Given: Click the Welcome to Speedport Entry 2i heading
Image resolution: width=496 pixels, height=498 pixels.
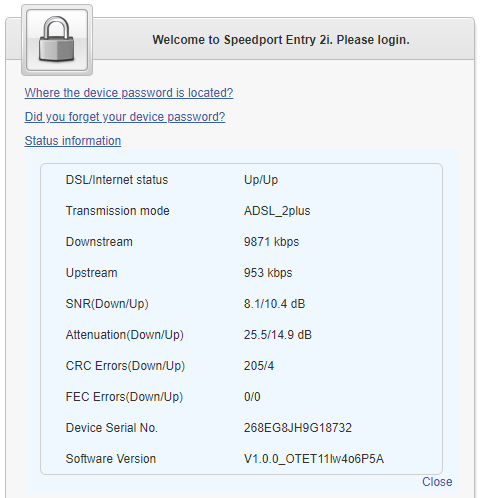Looking at the screenshot, I should tap(281, 40).
